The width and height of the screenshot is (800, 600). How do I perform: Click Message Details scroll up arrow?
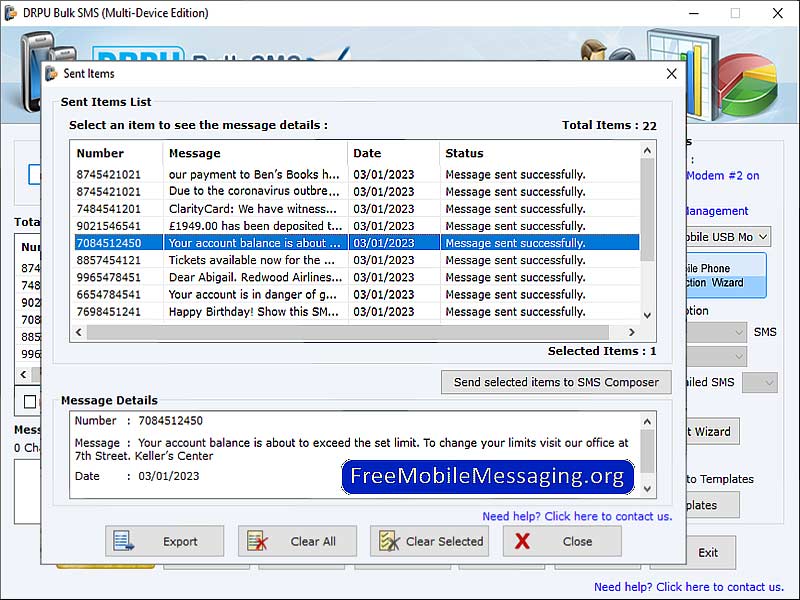click(x=647, y=421)
